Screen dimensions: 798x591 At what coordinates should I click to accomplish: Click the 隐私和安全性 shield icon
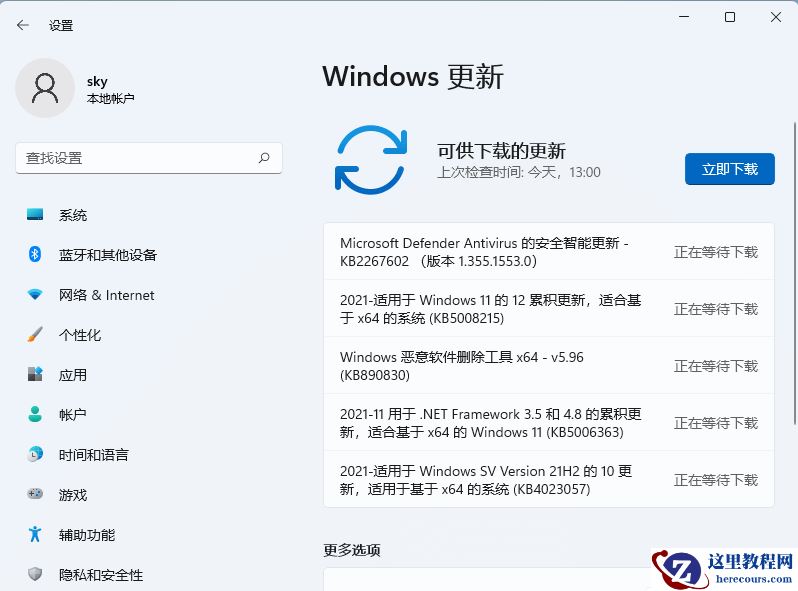click(35, 574)
